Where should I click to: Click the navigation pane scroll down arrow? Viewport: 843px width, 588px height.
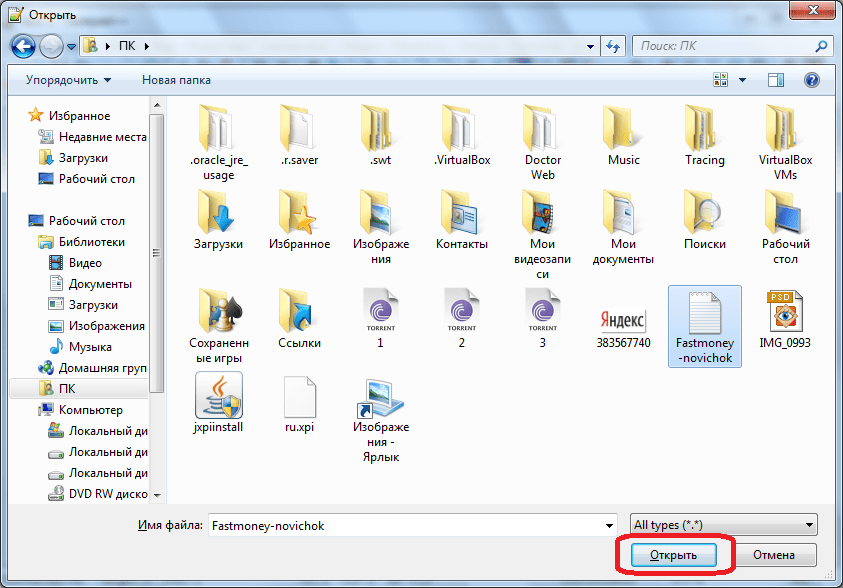point(157,496)
